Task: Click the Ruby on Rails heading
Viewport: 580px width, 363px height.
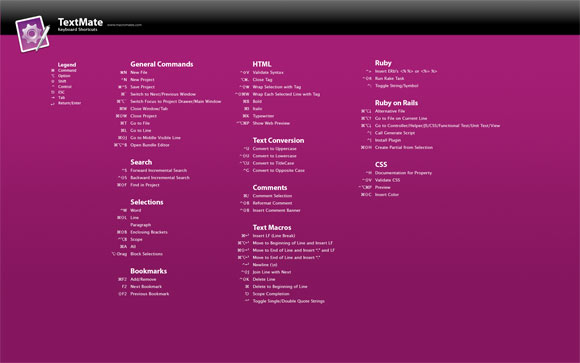Action: click(x=396, y=103)
